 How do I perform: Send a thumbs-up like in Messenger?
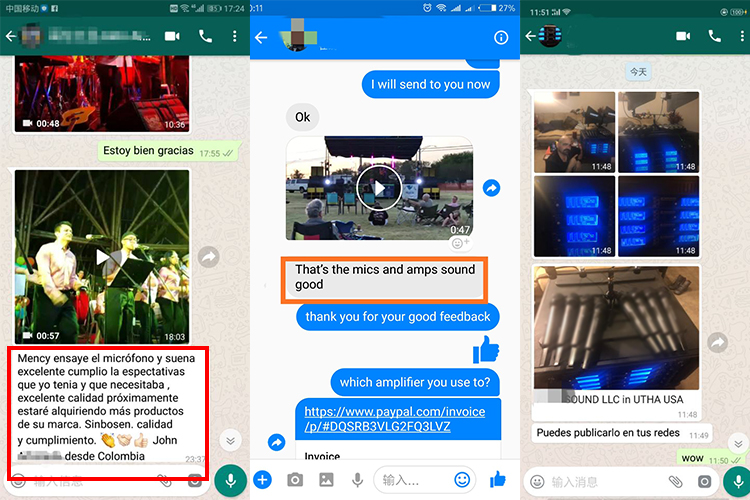(498, 478)
